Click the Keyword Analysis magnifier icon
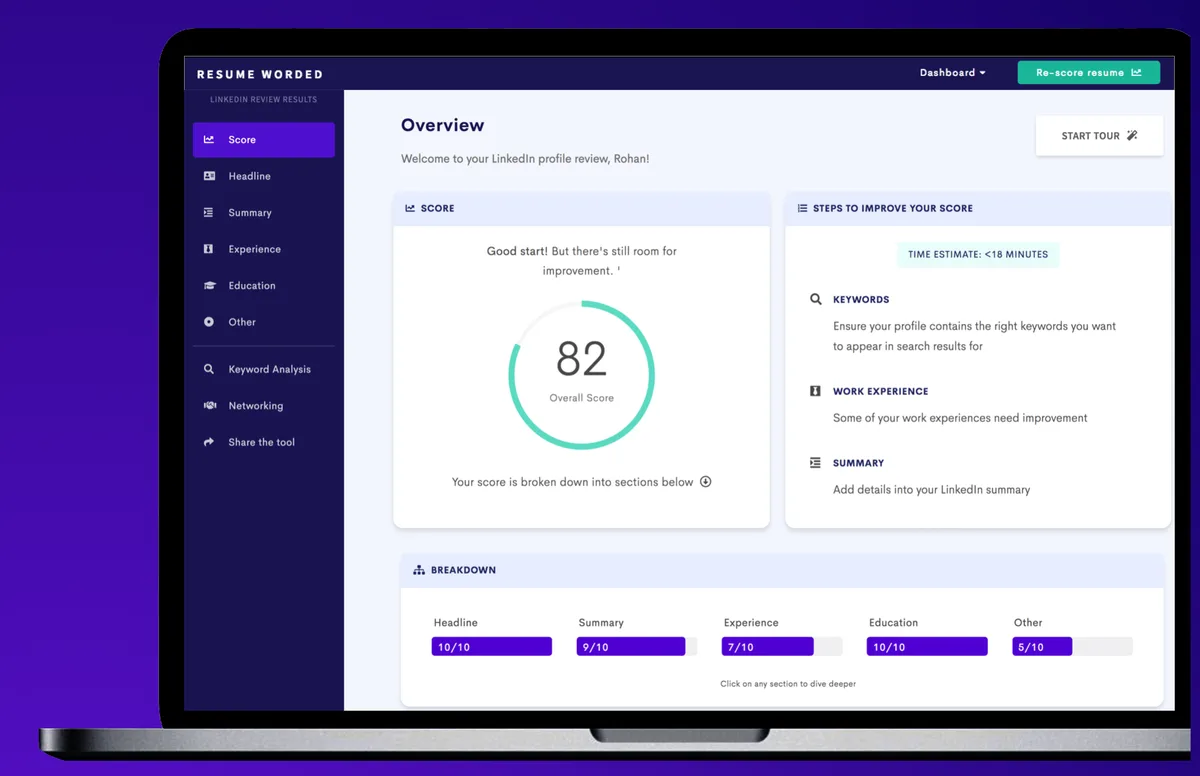This screenshot has height=776, width=1200. point(209,369)
